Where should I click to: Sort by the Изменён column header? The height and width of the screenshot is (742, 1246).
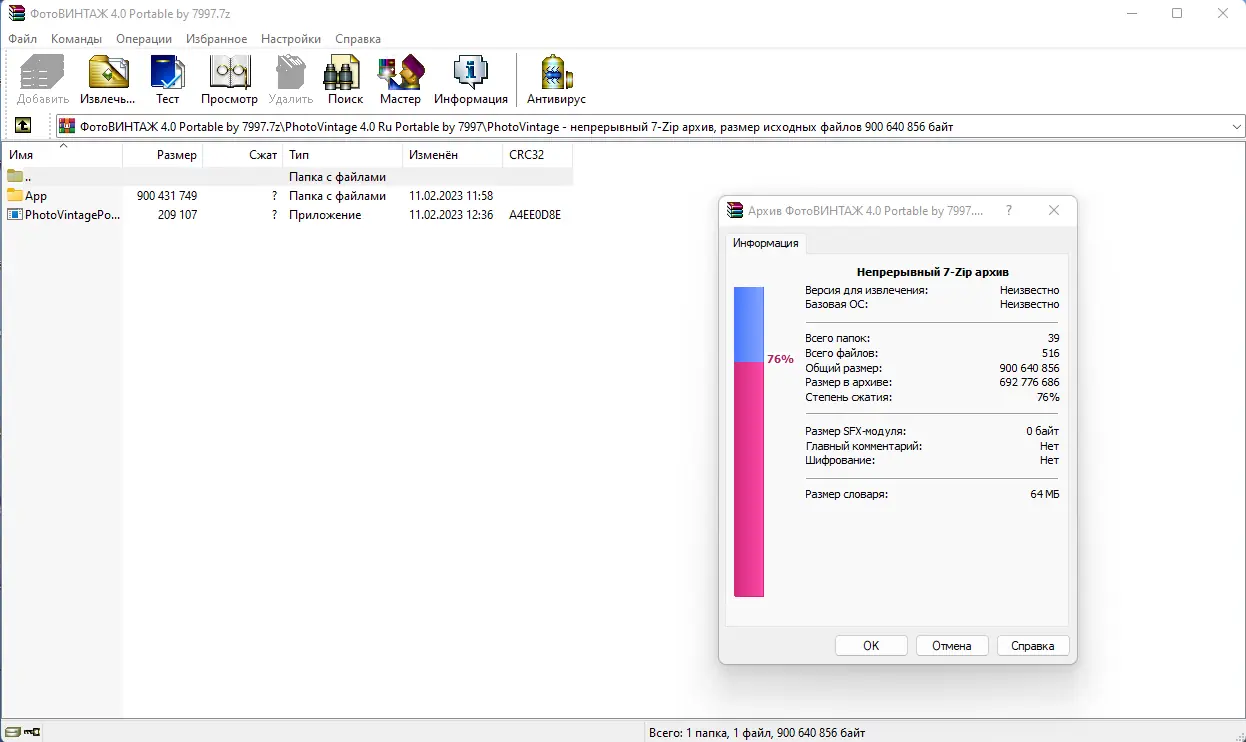tap(453, 155)
